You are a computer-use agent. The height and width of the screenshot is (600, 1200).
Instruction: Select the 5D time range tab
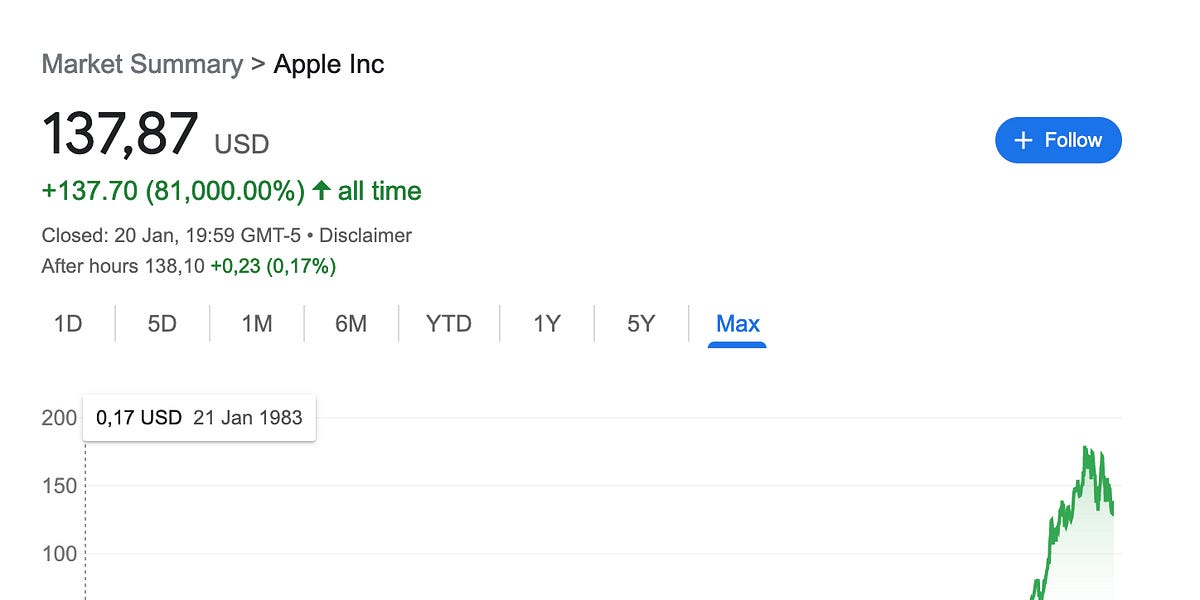161,323
